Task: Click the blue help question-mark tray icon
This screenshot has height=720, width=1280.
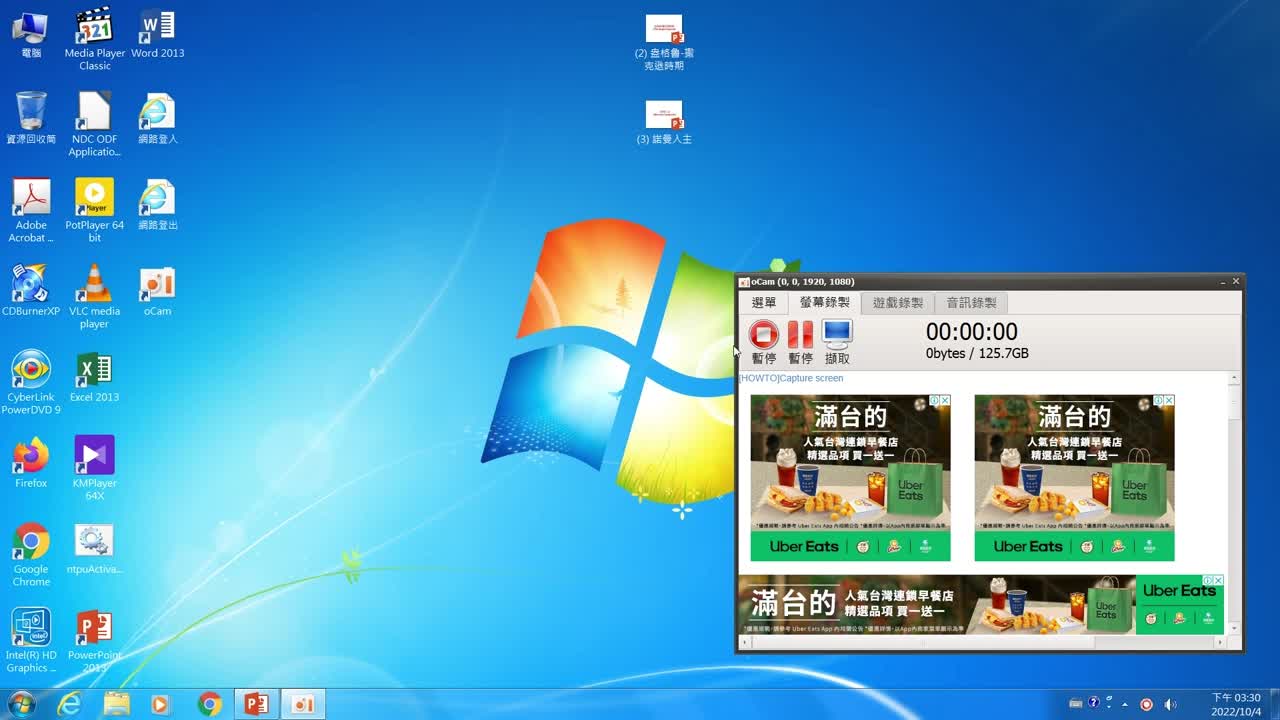Action: 1094,703
